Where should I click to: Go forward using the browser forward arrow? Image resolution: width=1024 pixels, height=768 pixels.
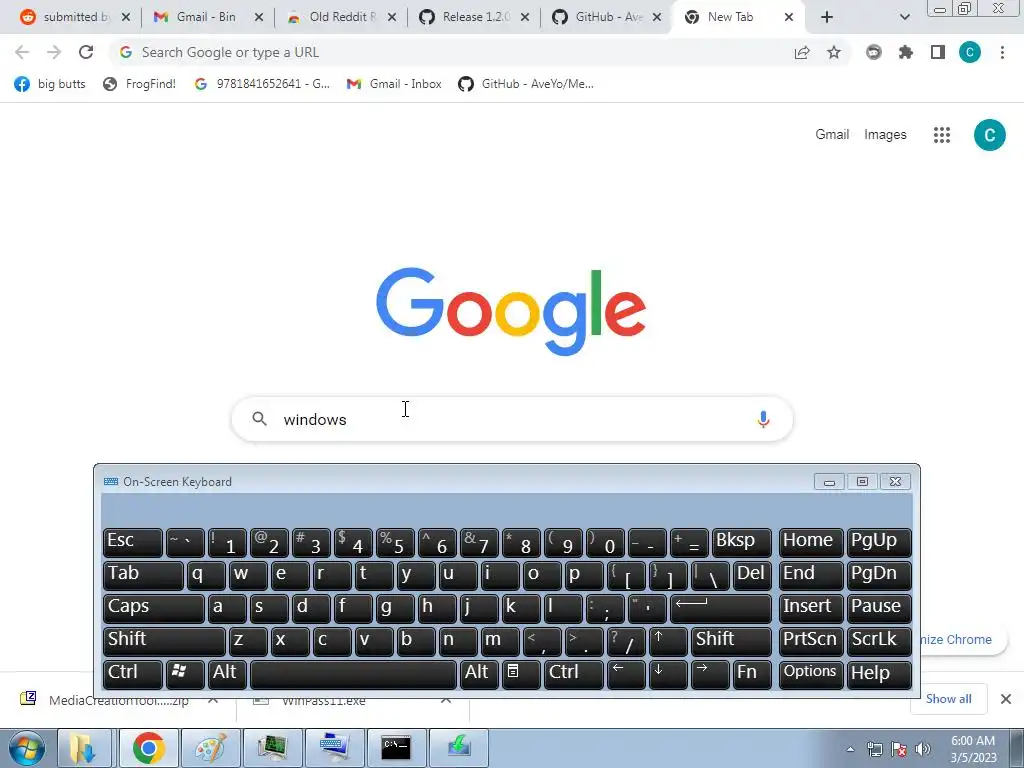coord(54,52)
